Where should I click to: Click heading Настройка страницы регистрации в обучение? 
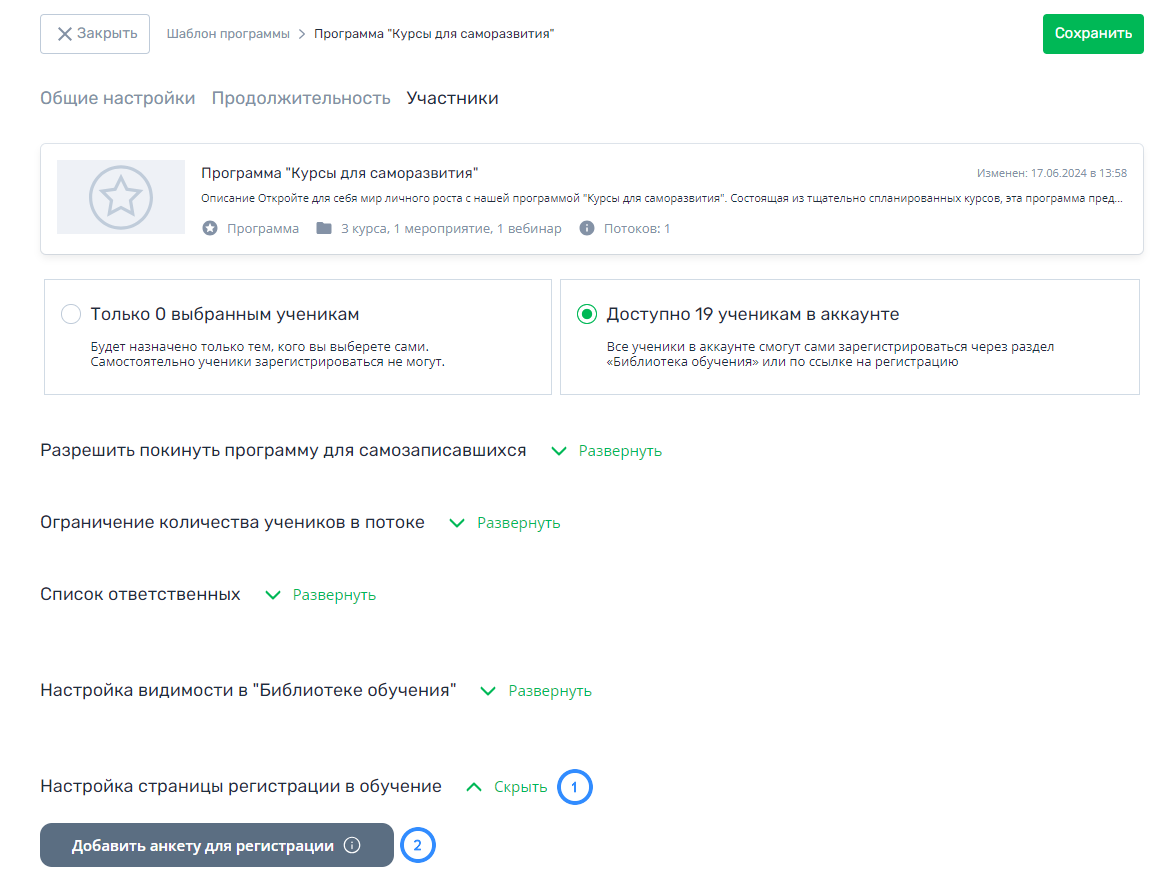click(241, 786)
